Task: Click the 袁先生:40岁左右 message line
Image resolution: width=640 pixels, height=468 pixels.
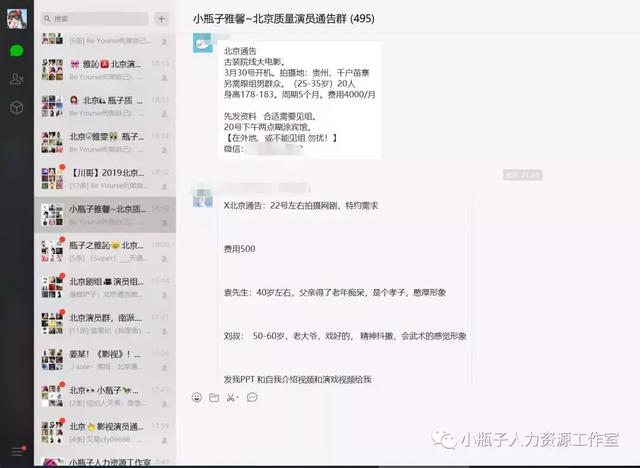Action: 335,293
